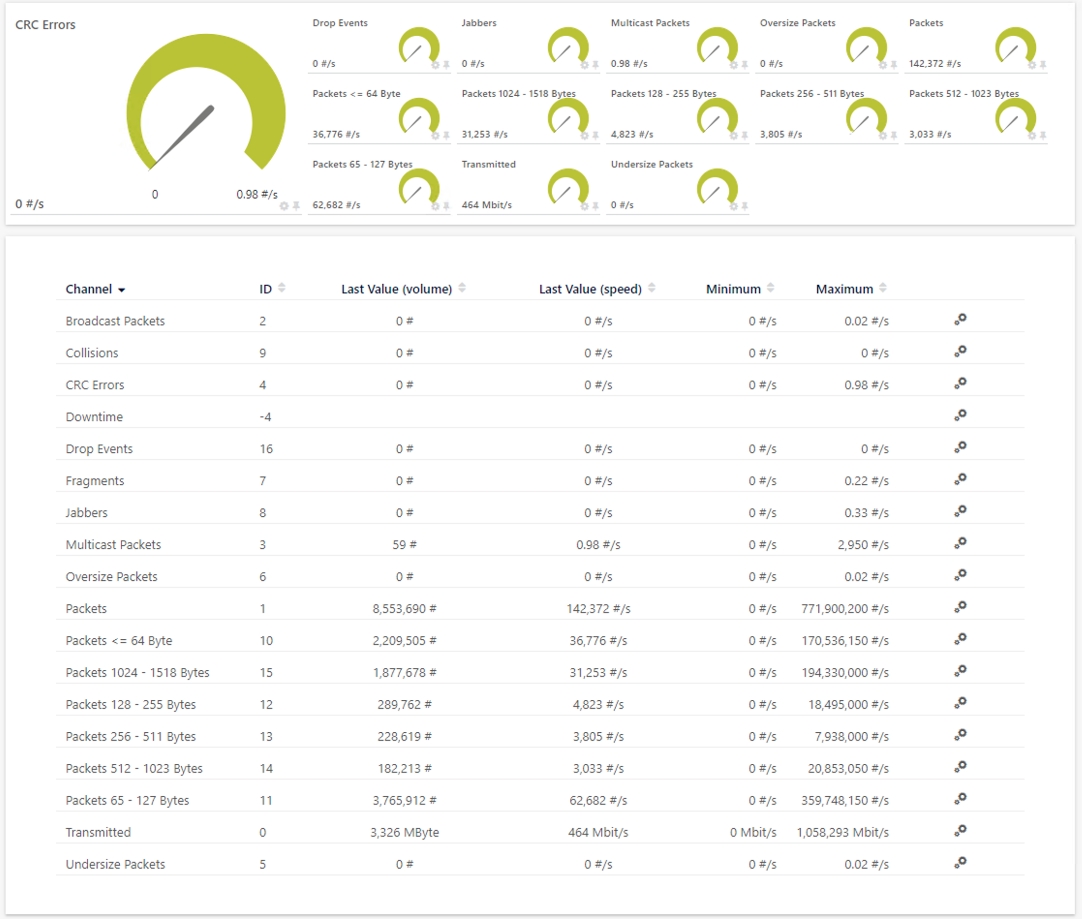Pin the Drop Events gauge
Screen dimensions: 1082x919
[x=446, y=65]
